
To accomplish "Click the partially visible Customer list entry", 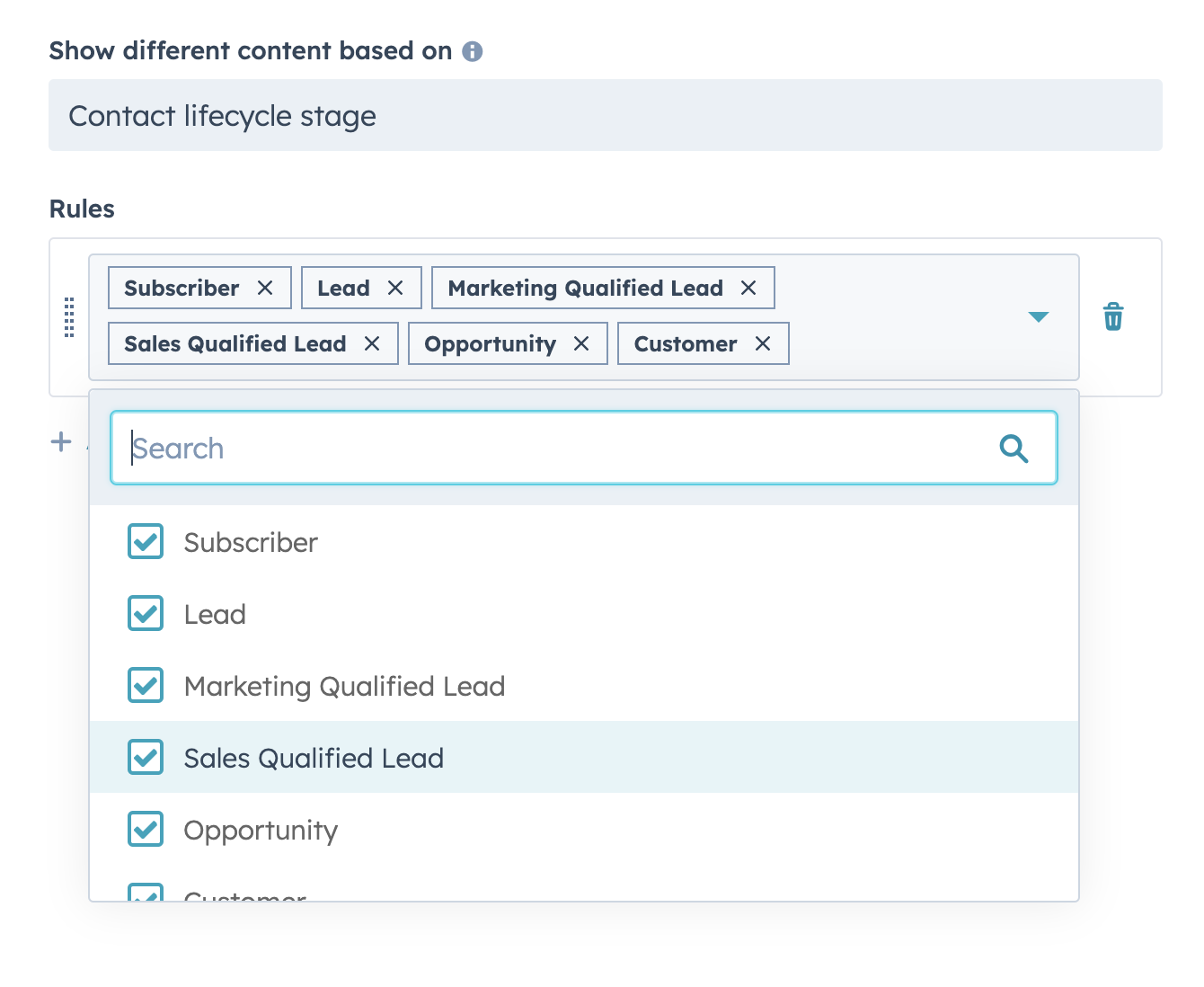I will pos(243,894).
